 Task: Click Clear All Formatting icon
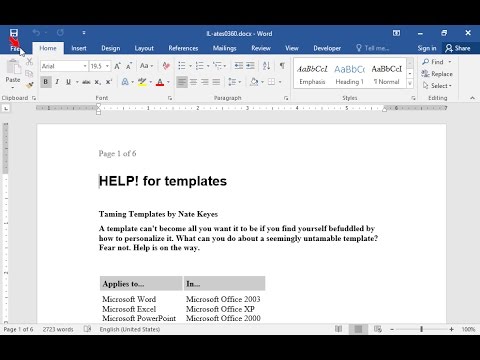[x=166, y=66]
